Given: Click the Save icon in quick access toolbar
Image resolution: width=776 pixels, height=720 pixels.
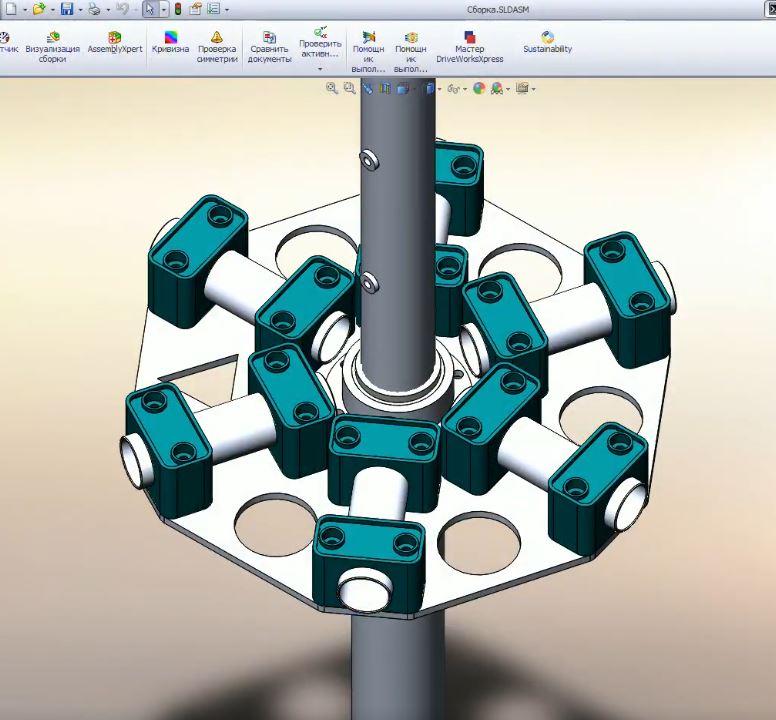Looking at the screenshot, I should pyautogui.click(x=66, y=9).
